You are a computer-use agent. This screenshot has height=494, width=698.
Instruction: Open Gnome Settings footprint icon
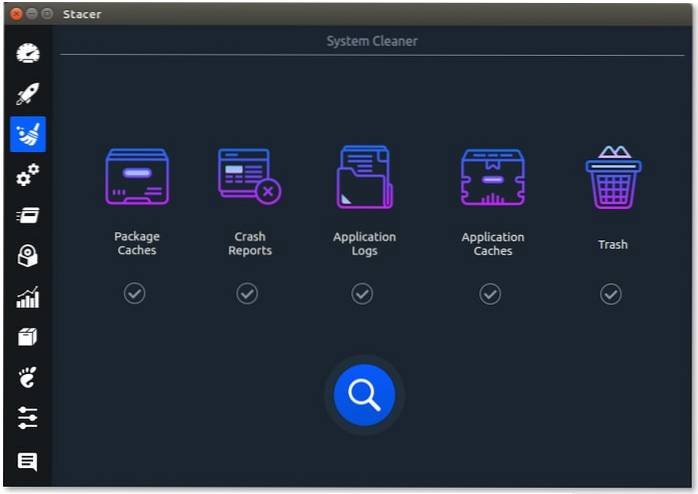coord(28,377)
